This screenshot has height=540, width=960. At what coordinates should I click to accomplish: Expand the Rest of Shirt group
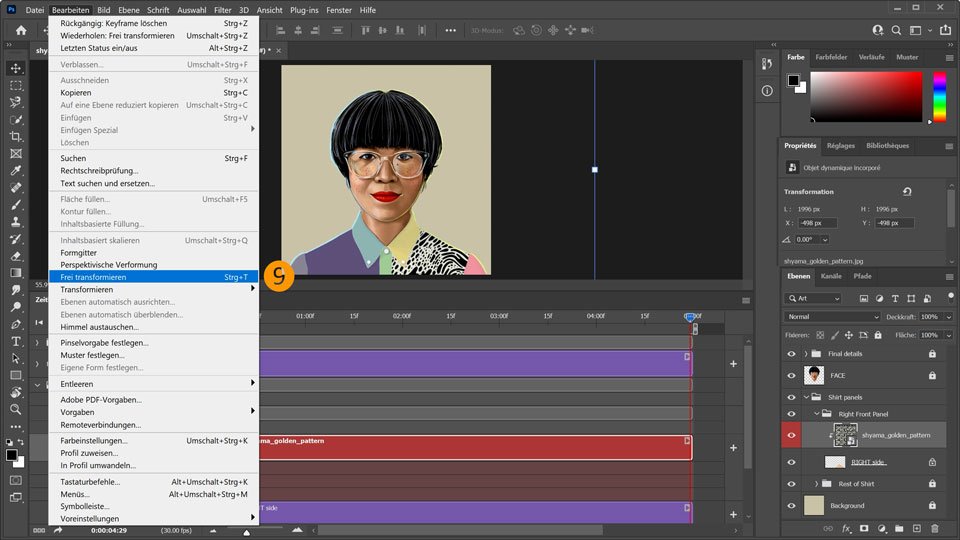[816, 484]
